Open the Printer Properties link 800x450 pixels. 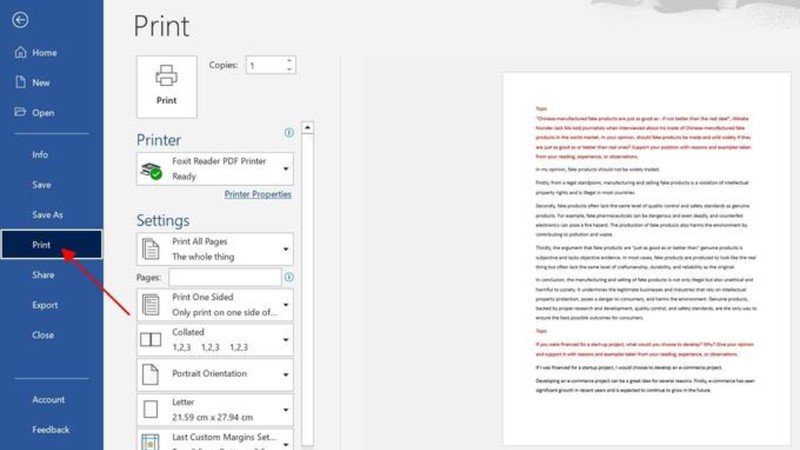[258, 194]
